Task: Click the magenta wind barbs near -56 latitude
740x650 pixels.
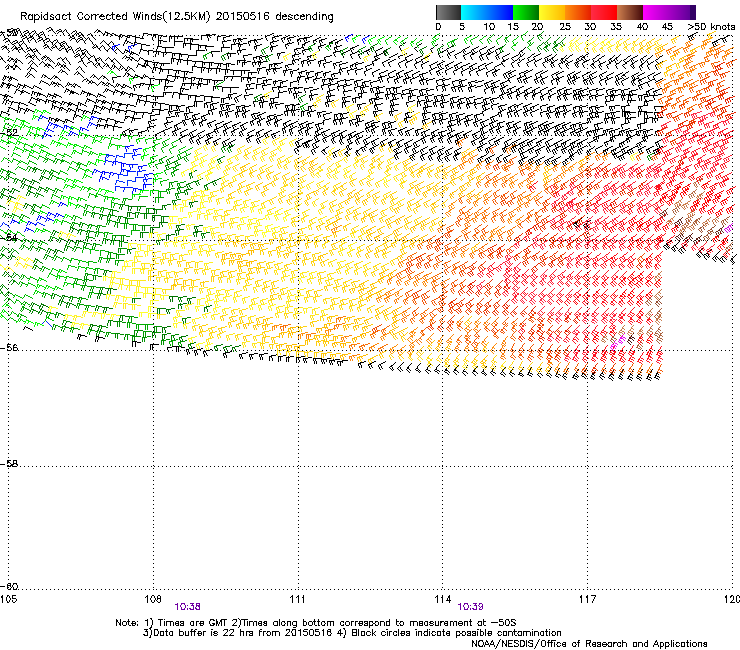Action: pos(618,341)
